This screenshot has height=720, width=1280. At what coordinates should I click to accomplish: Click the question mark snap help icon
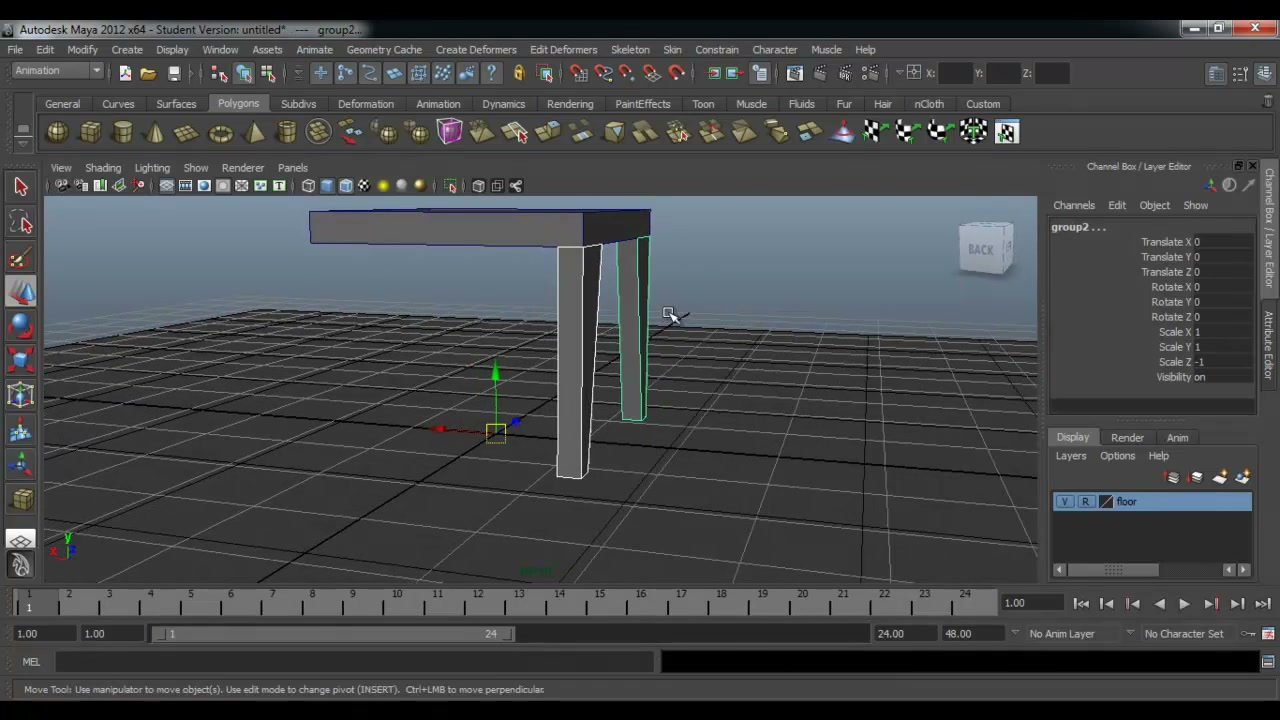(x=492, y=73)
